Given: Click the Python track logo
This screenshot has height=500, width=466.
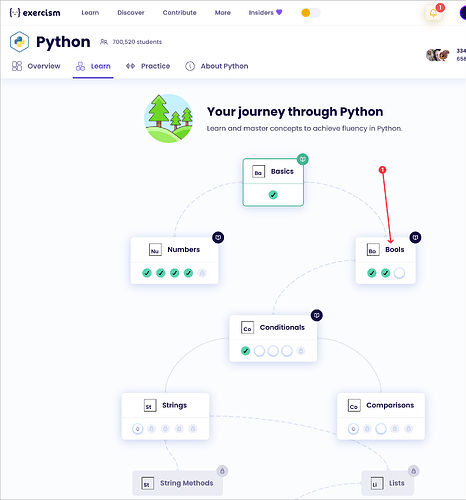Looking at the screenshot, I should (x=19, y=42).
